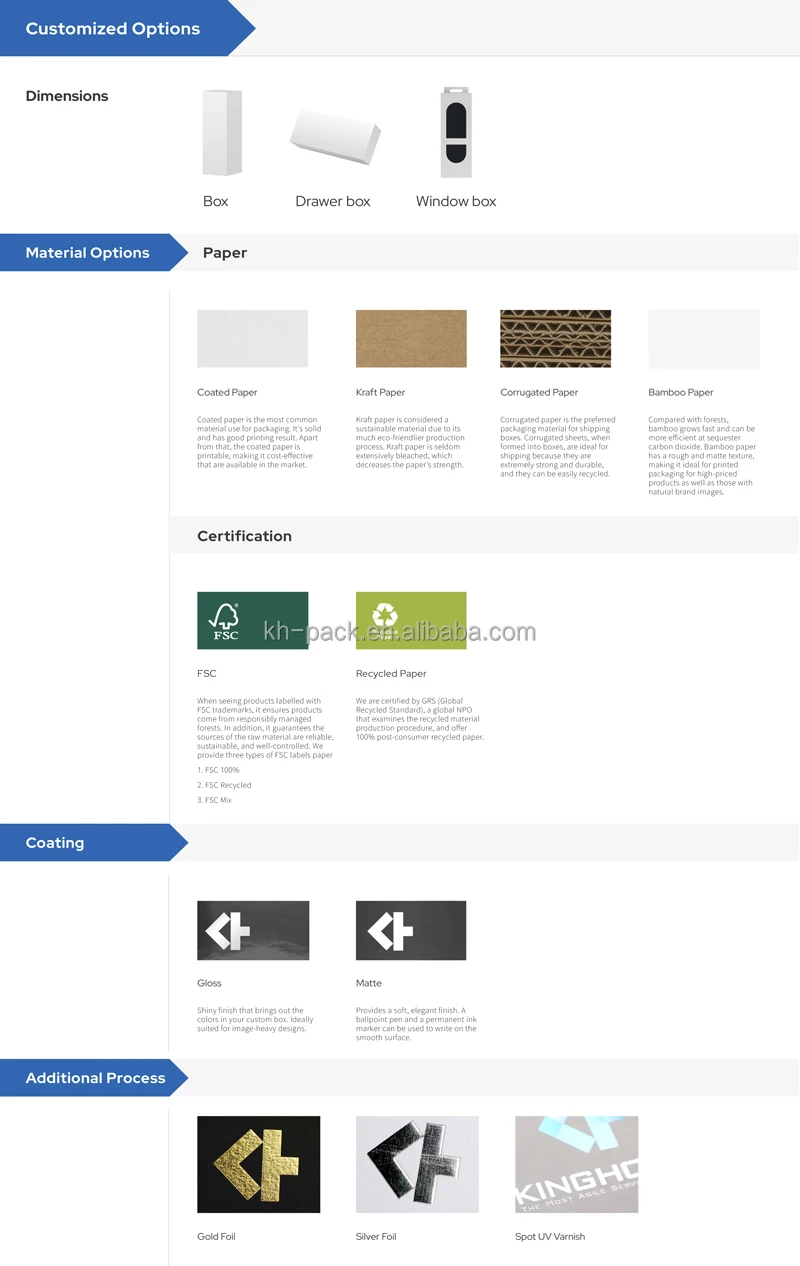The height and width of the screenshot is (1266, 800).
Task: Click the Matte coating sample image
Action: 411,930
